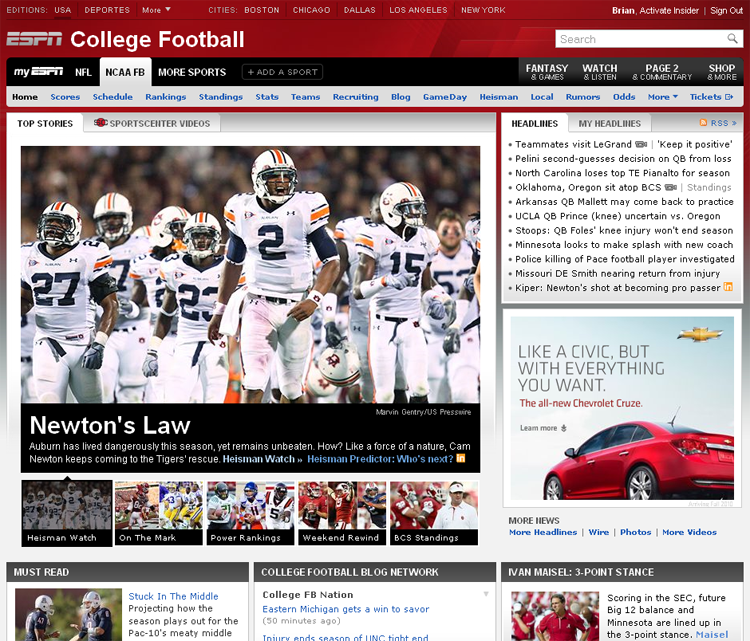Image resolution: width=750 pixels, height=641 pixels.
Task: Open the Odds link
Action: 624,97
